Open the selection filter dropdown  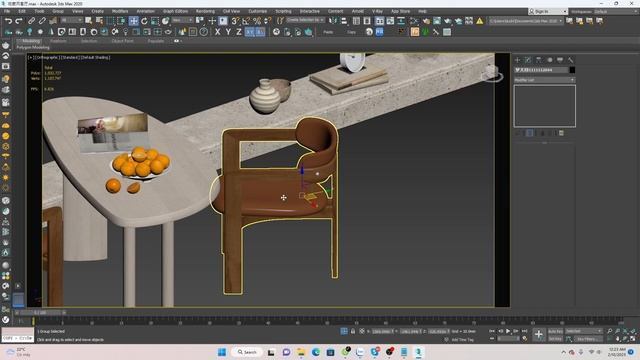tap(71, 20)
